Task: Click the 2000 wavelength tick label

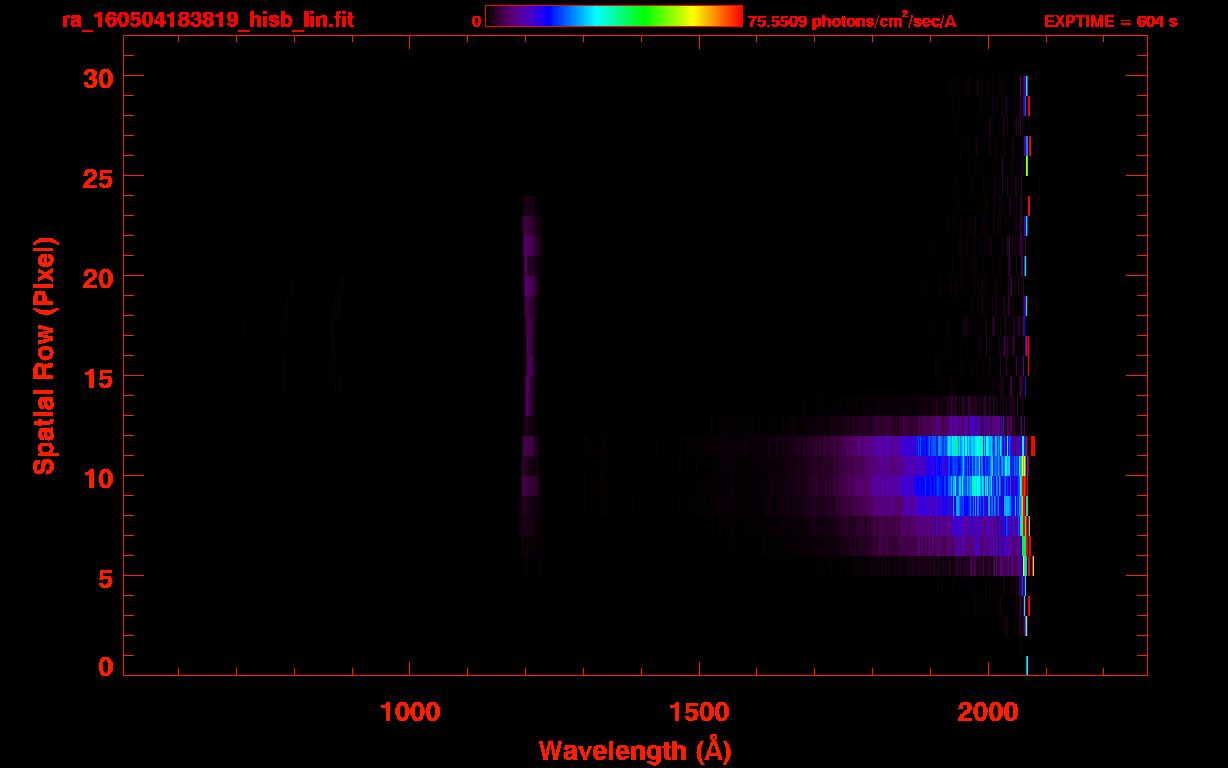Action: coord(988,712)
